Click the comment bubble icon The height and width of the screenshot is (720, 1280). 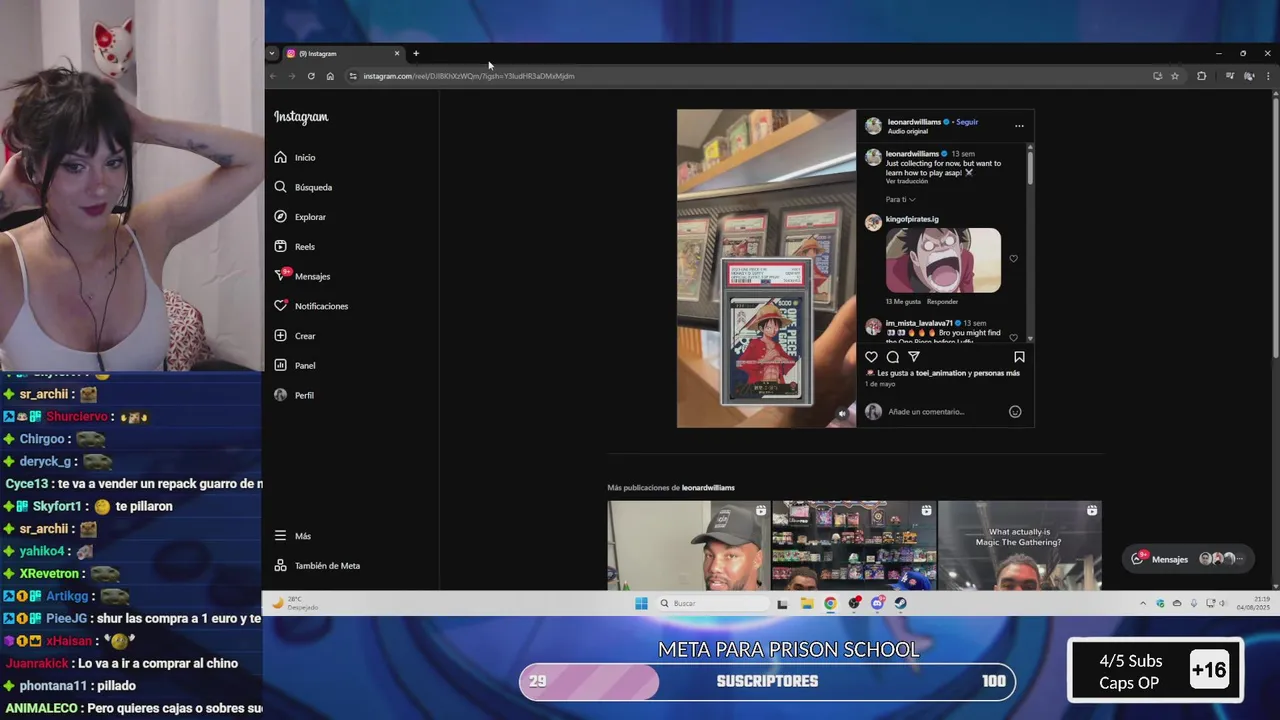click(x=893, y=357)
